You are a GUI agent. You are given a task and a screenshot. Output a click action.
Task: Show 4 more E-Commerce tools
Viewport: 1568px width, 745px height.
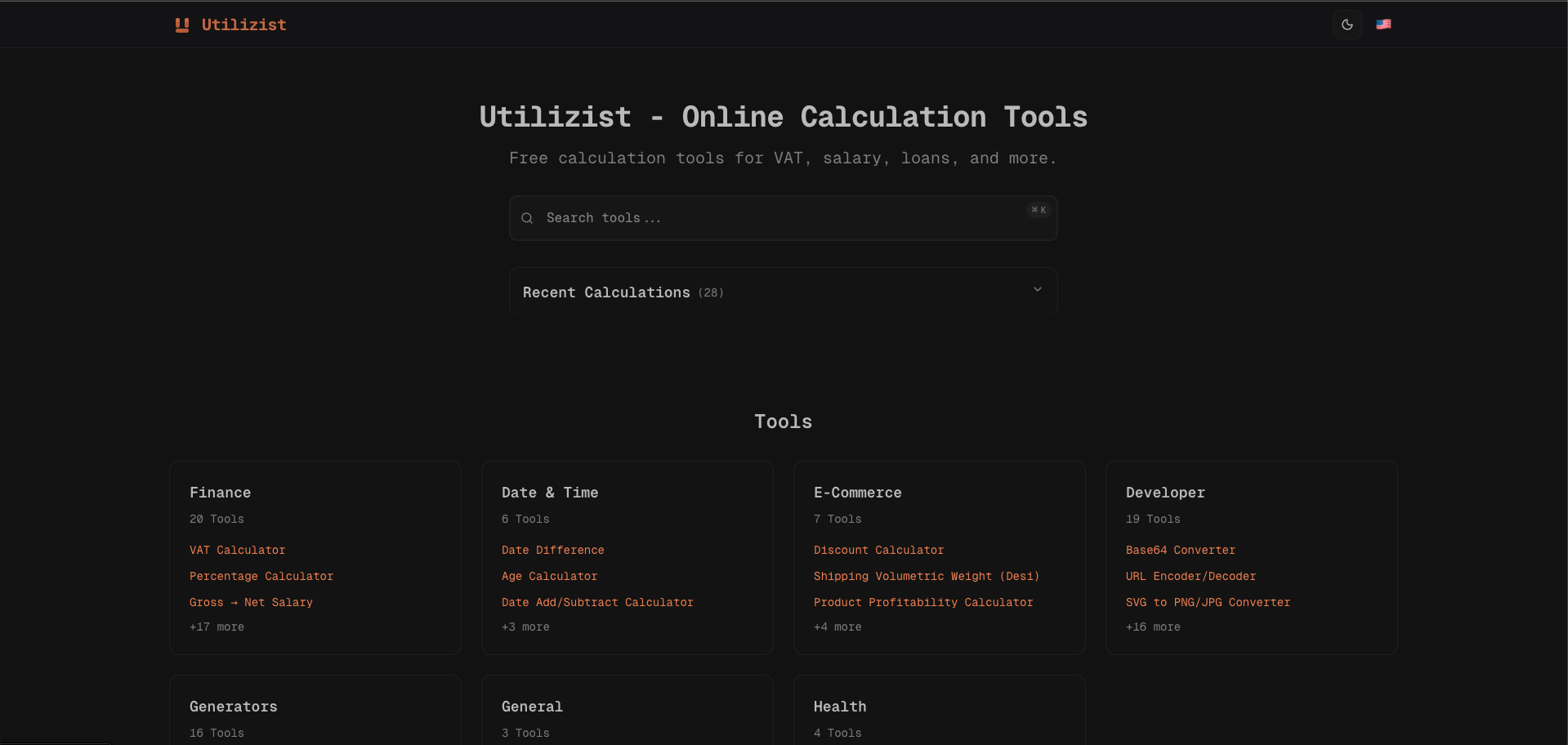838,627
